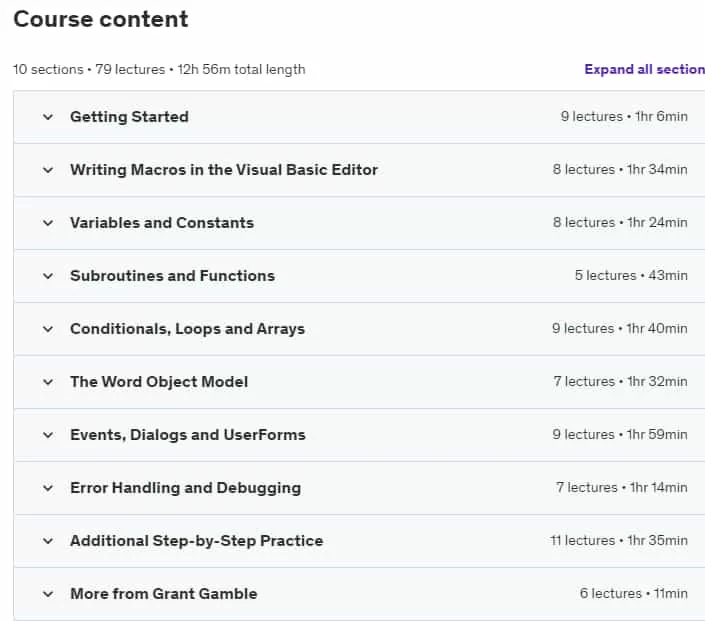Open Error Handling and Debugging chevron
Image resolution: width=705 pixels, height=621 pixels.
(x=48, y=488)
